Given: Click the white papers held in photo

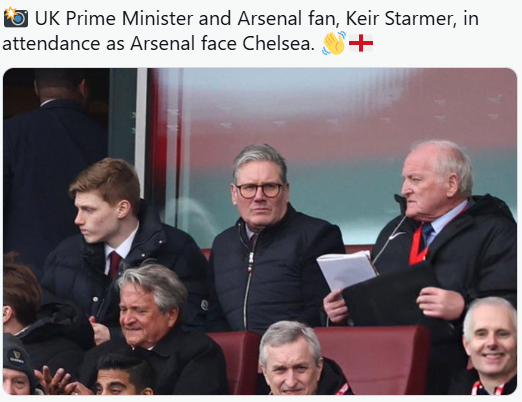Looking at the screenshot, I should tap(347, 269).
